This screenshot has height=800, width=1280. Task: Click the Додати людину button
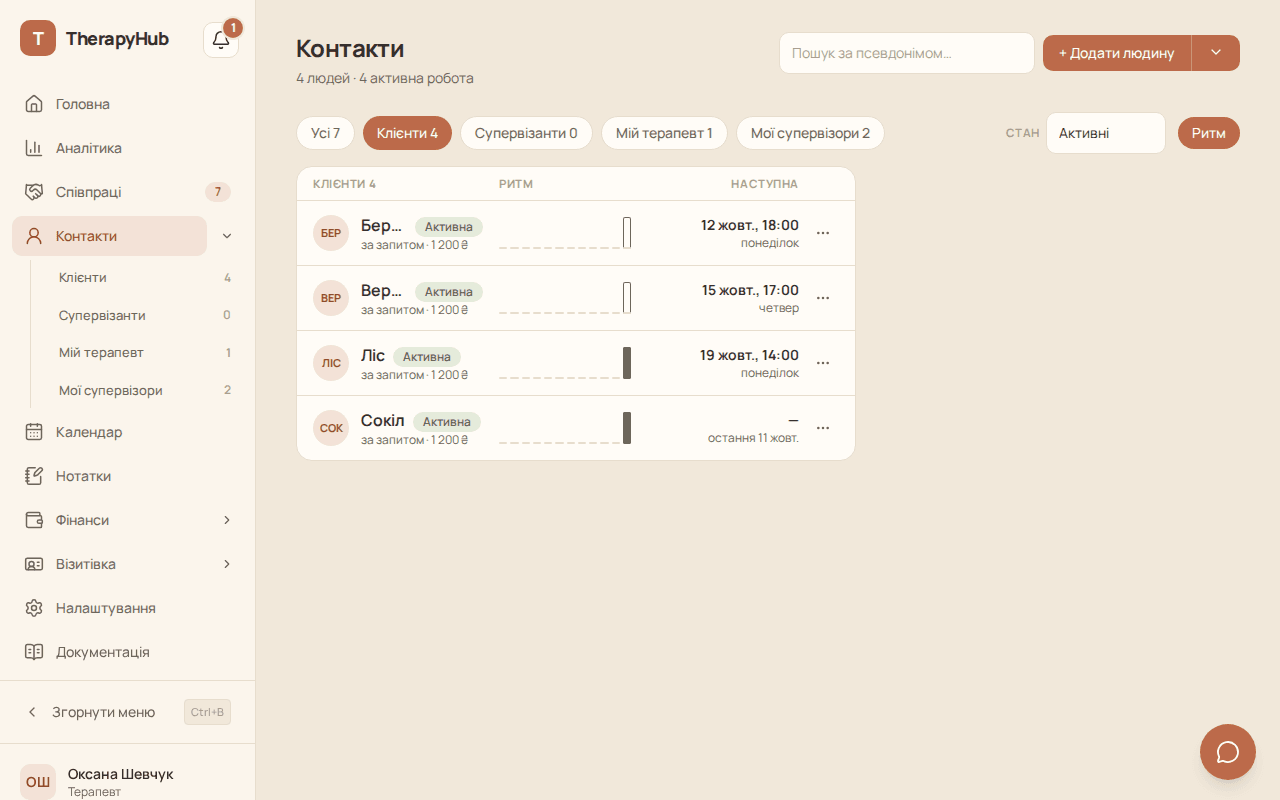point(1117,53)
